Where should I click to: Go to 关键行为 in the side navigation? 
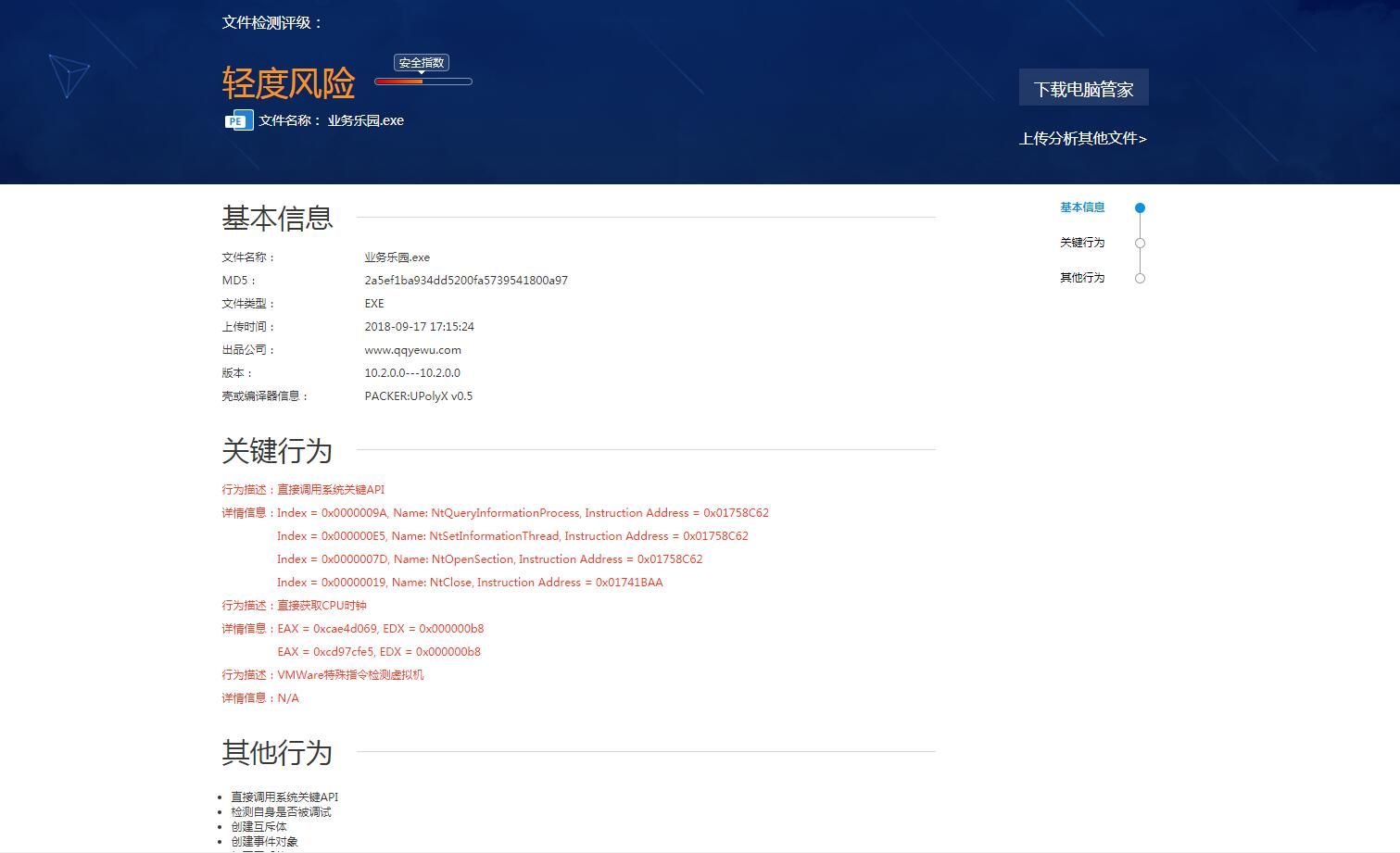point(1082,243)
